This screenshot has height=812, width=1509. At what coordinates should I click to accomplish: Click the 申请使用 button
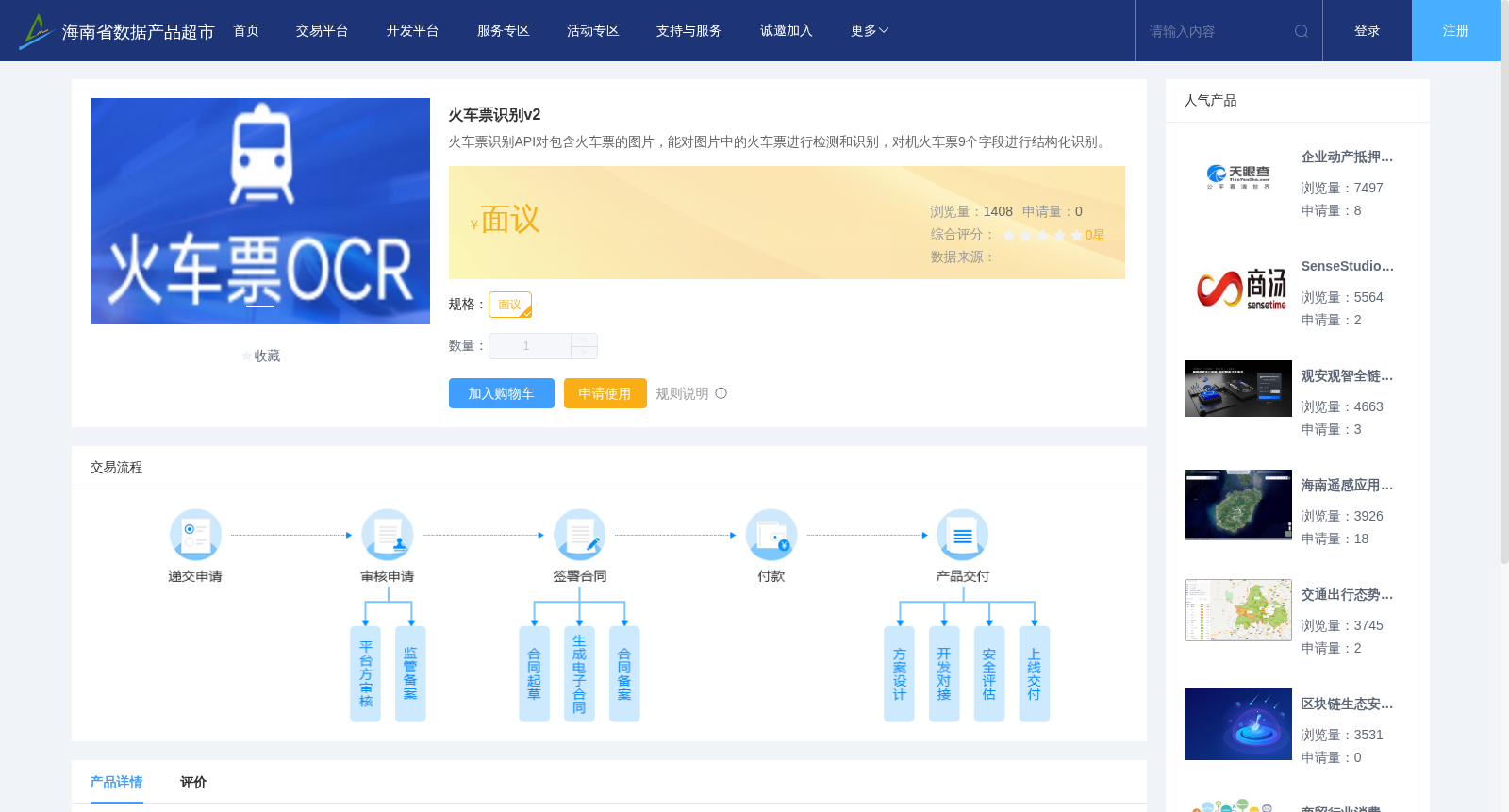605,393
